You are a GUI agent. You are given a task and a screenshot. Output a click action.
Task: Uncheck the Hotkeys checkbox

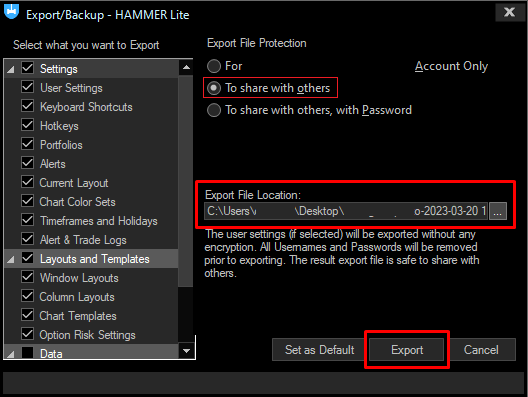coord(28,125)
